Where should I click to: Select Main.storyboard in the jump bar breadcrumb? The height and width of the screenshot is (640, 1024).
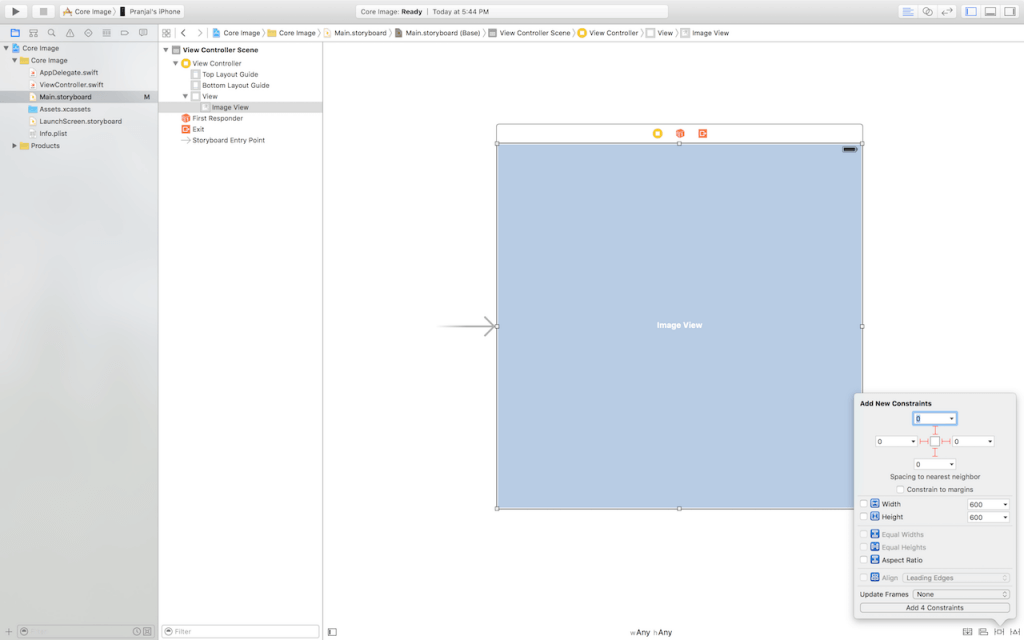(358, 32)
